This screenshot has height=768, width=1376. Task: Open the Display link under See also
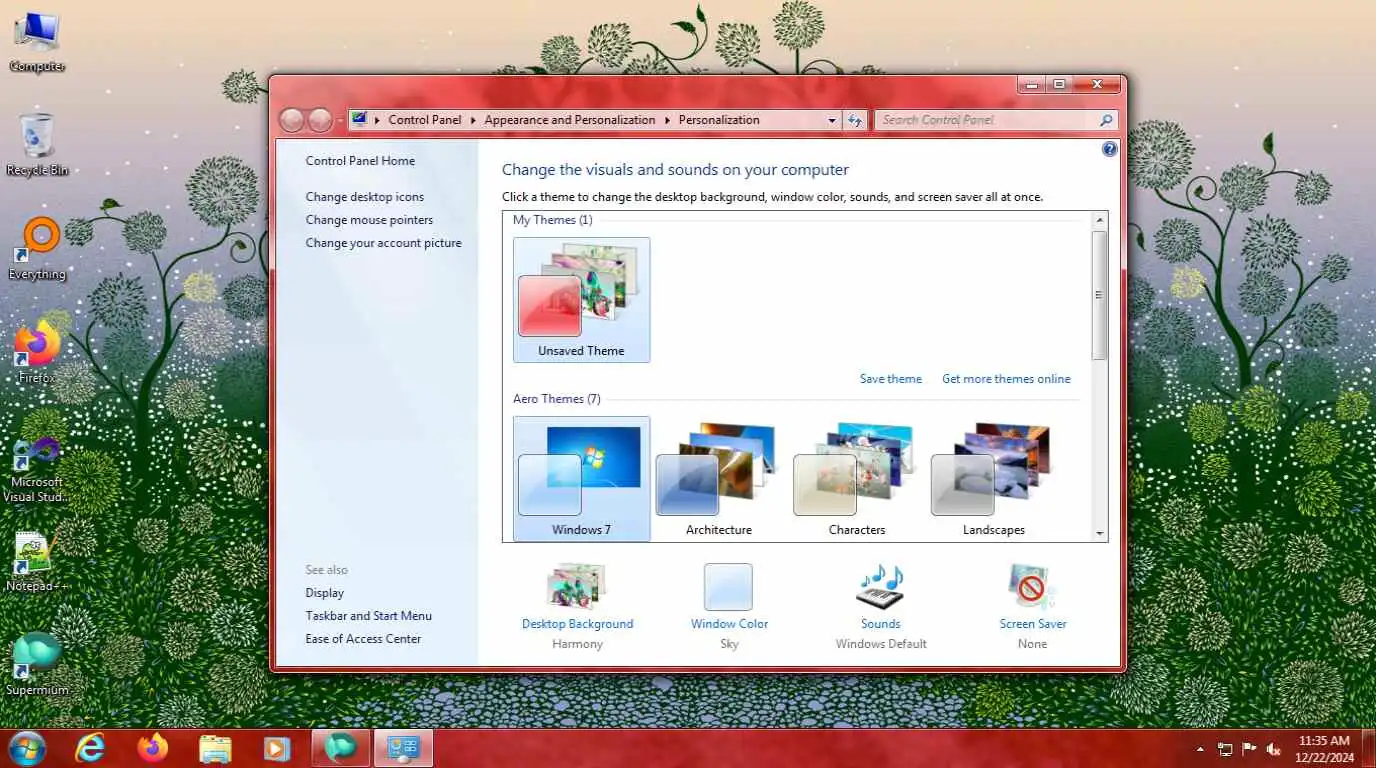click(x=325, y=593)
